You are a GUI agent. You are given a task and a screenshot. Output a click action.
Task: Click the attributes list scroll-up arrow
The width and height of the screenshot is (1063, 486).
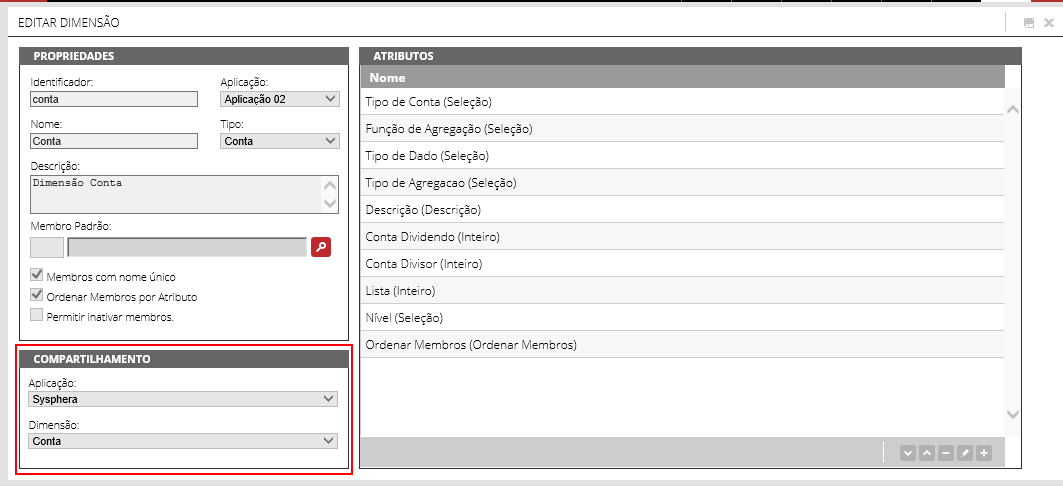pos(1013,109)
